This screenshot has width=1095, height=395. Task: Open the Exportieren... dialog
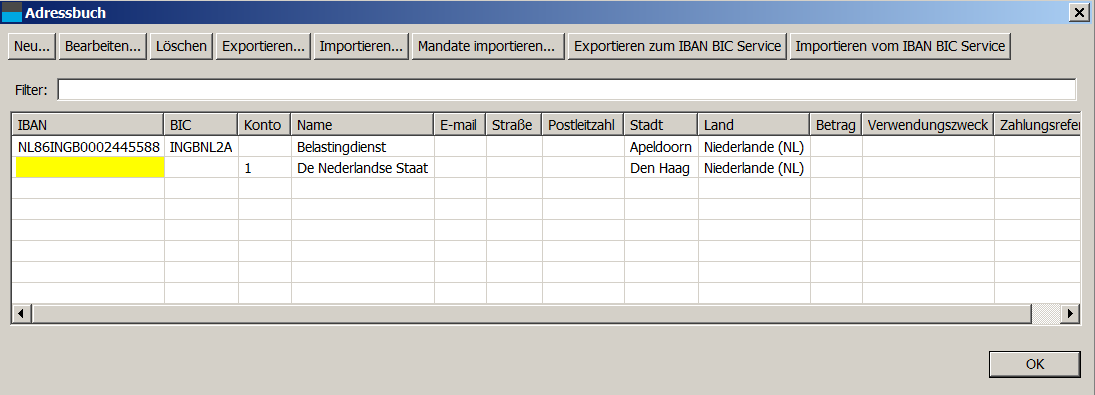pos(263,46)
